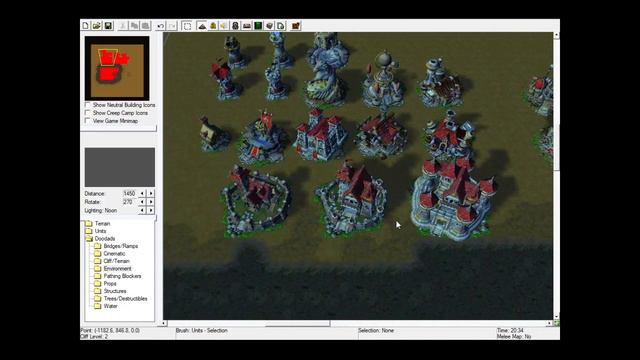Select the gryphon aviary stone statue building
Viewport: 640px width, 360px height.
325,69
